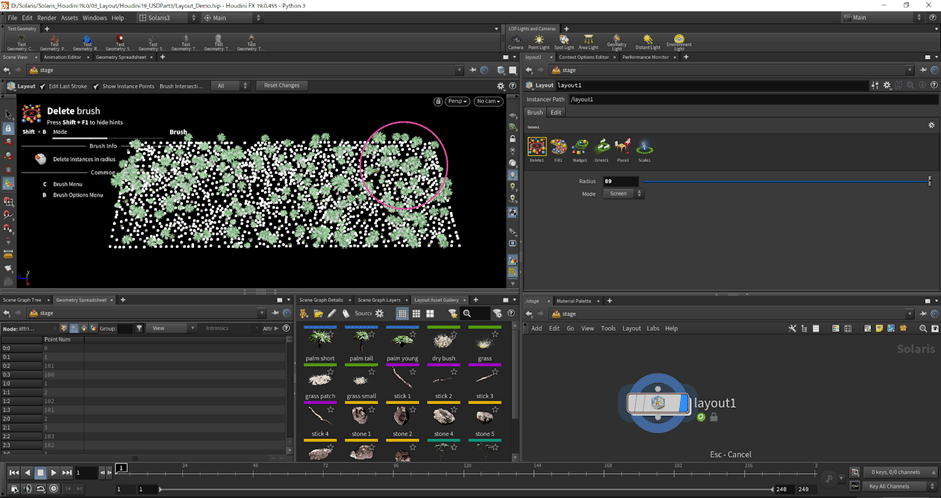Add an Environment Light from the shelf
This screenshot has width=941, height=498.
point(679,42)
